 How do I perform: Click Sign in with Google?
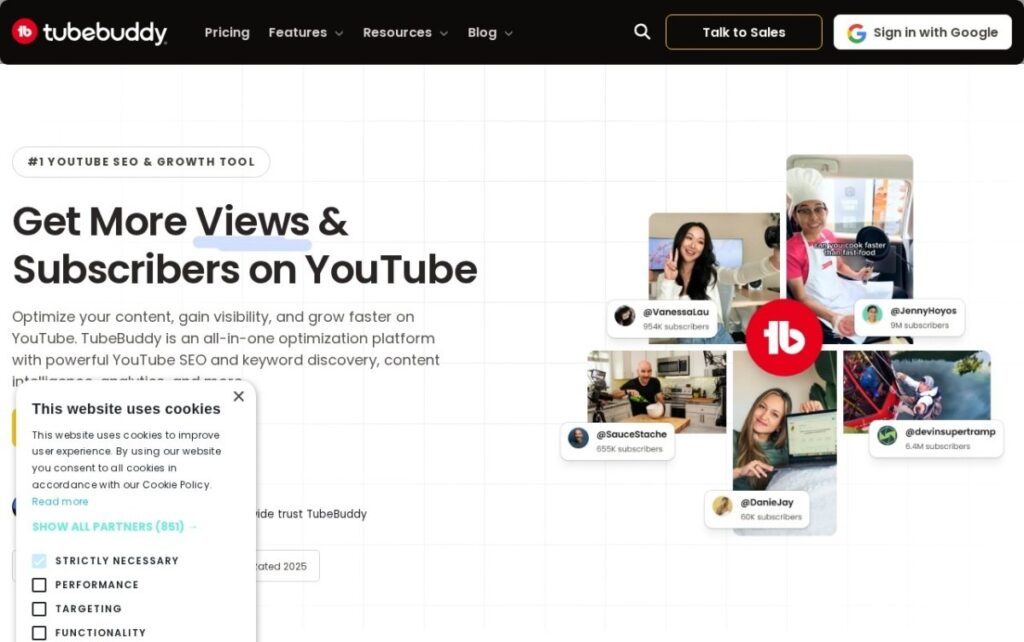(x=923, y=32)
